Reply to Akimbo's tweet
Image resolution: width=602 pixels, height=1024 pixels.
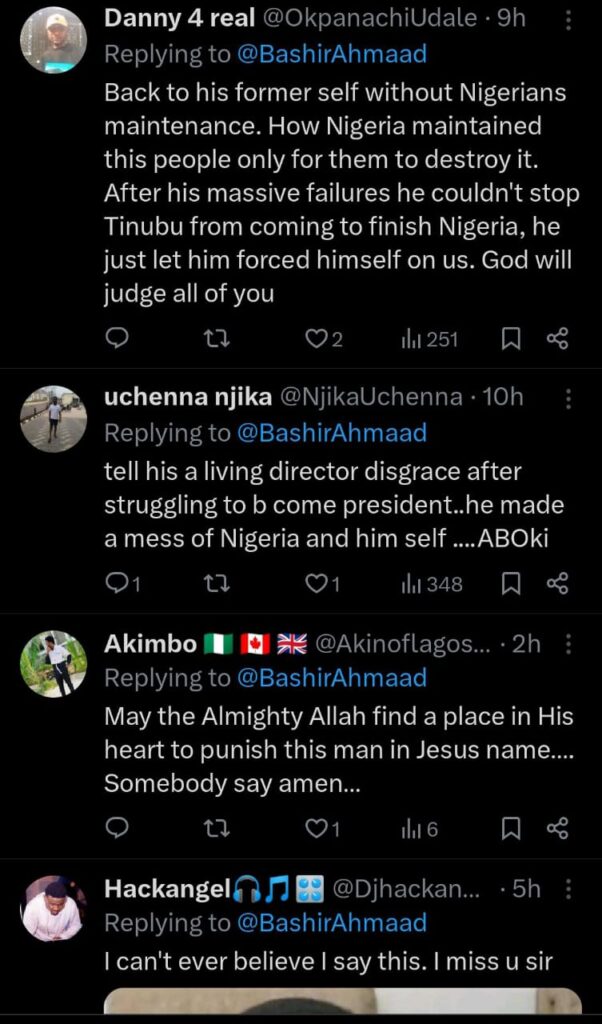117,828
